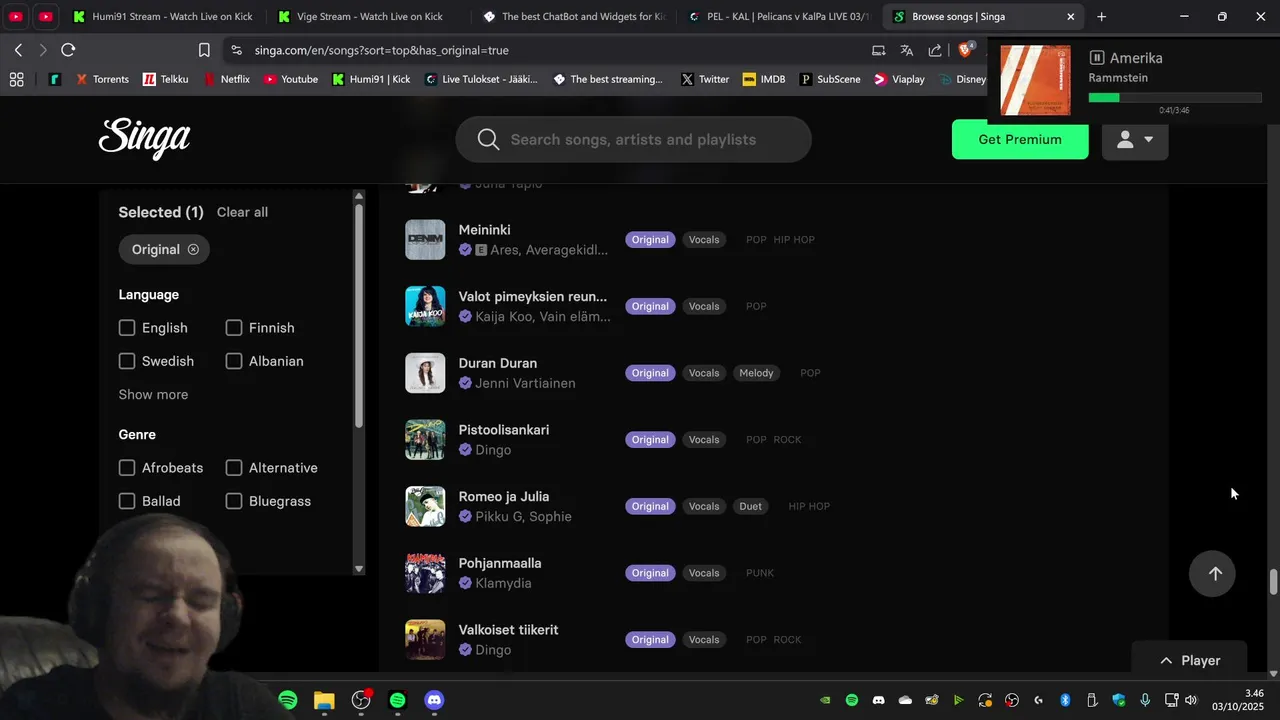Focus the song search field
This screenshot has height=720, width=1280.
click(x=633, y=139)
